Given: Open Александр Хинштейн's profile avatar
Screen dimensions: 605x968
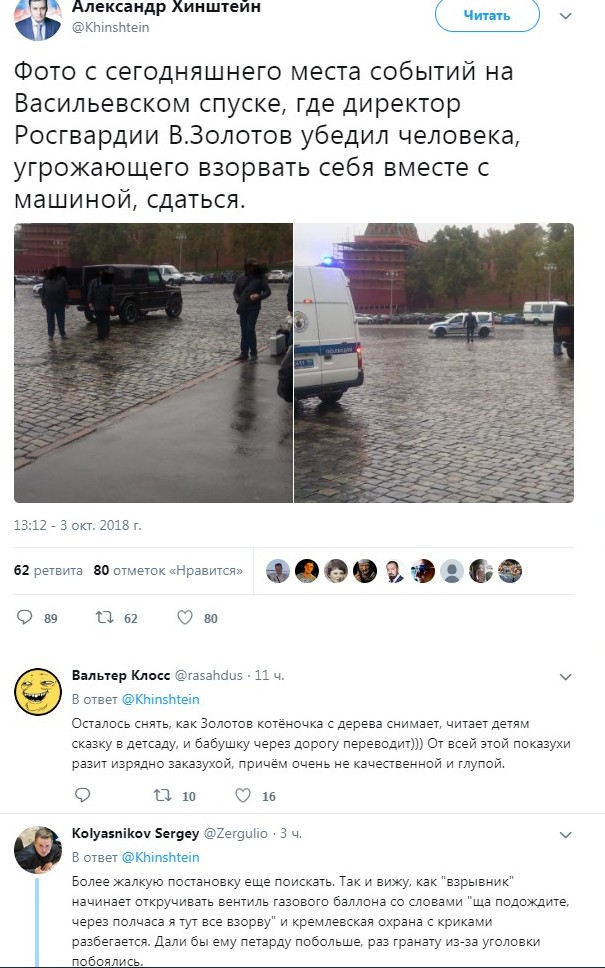Looking at the screenshot, I should [38, 19].
